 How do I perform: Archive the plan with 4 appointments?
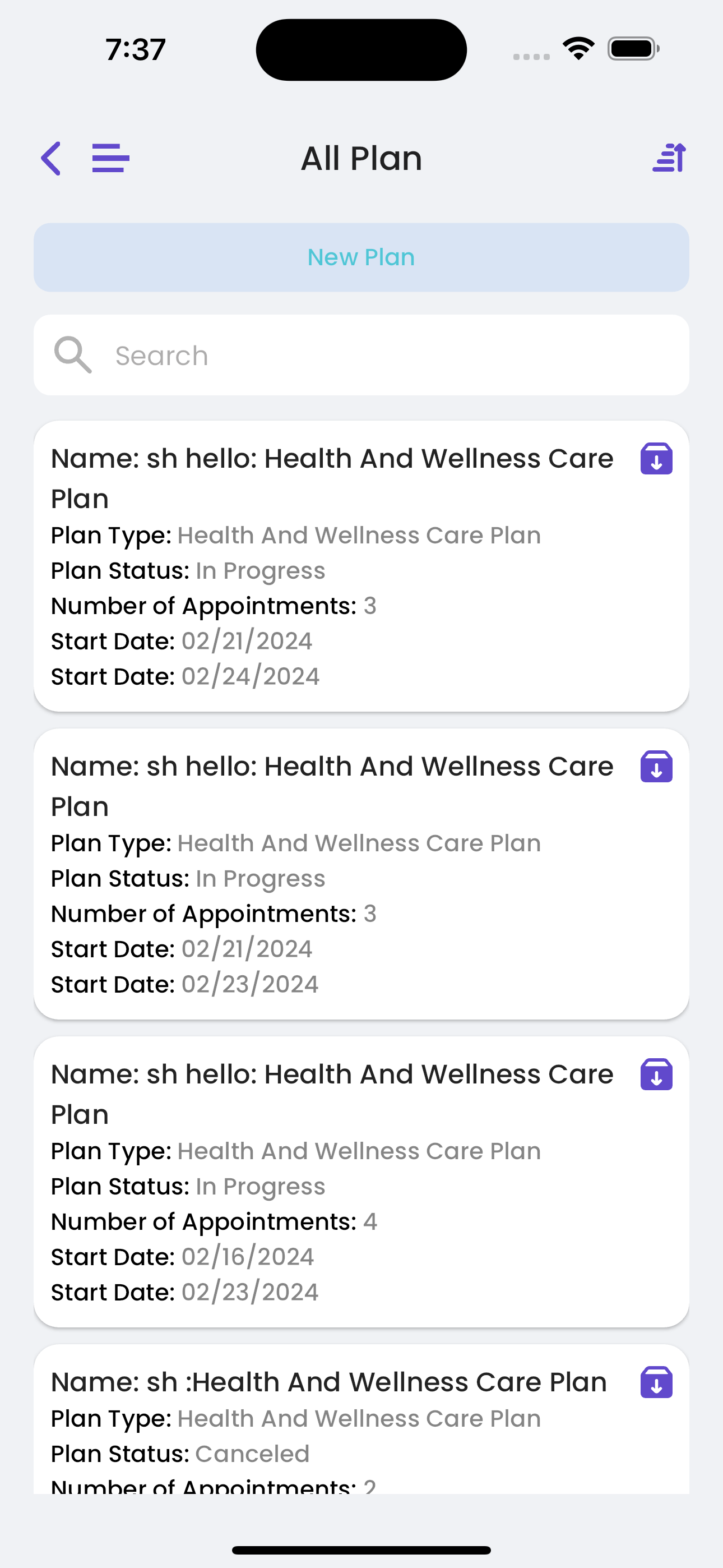656,1074
